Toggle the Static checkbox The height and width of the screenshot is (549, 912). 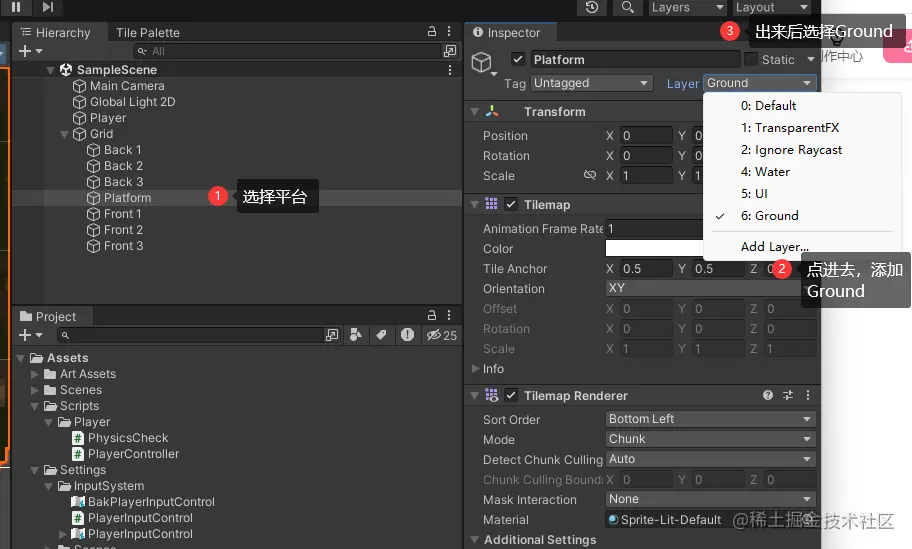(x=751, y=59)
